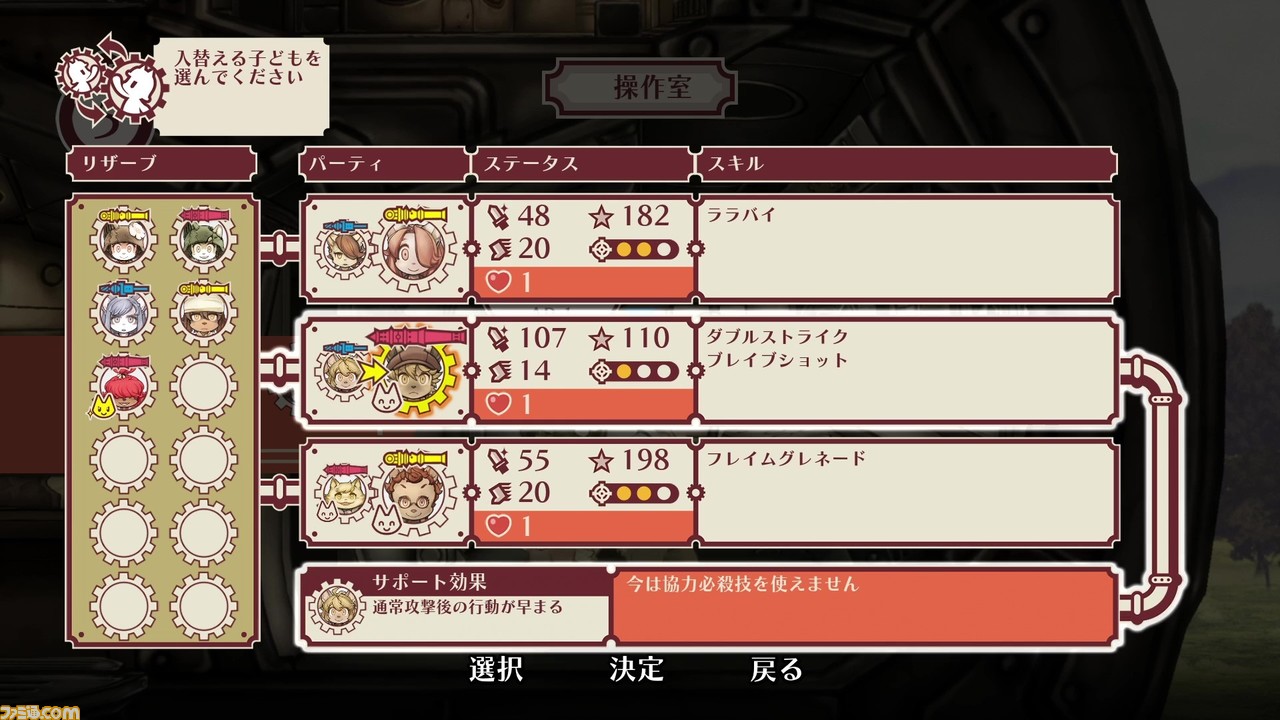Click the 決定 confirm prompt

[x=636, y=669]
